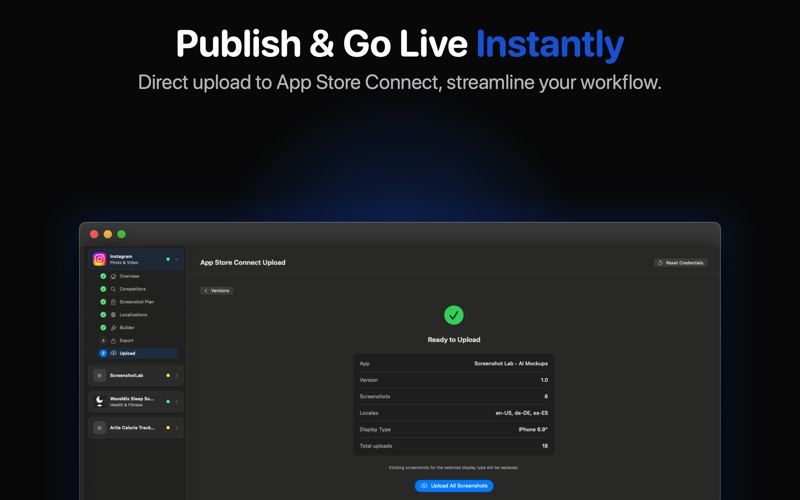Image resolution: width=800 pixels, height=500 pixels.
Task: Click the App Store Connect Upload heading
Action: (243, 262)
